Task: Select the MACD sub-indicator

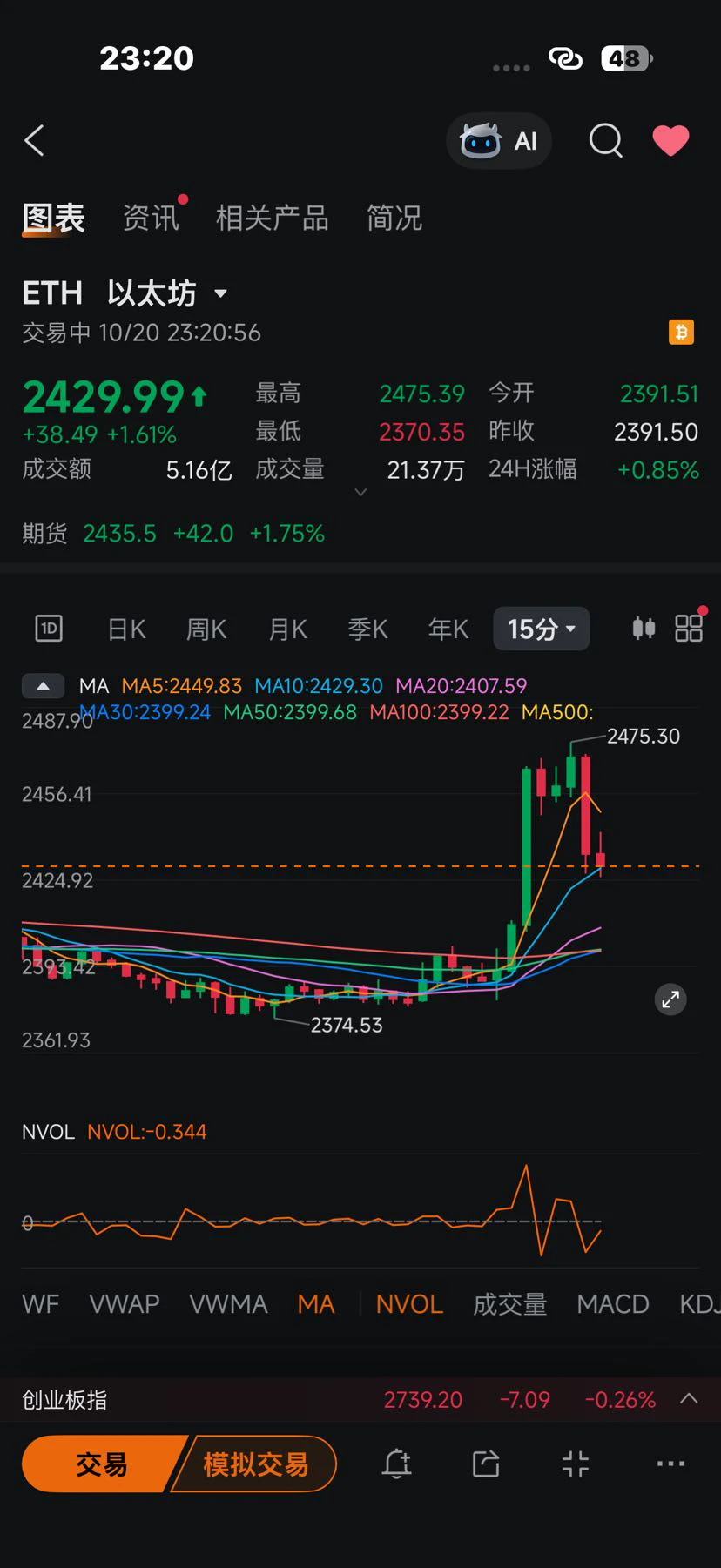Action: (613, 1304)
